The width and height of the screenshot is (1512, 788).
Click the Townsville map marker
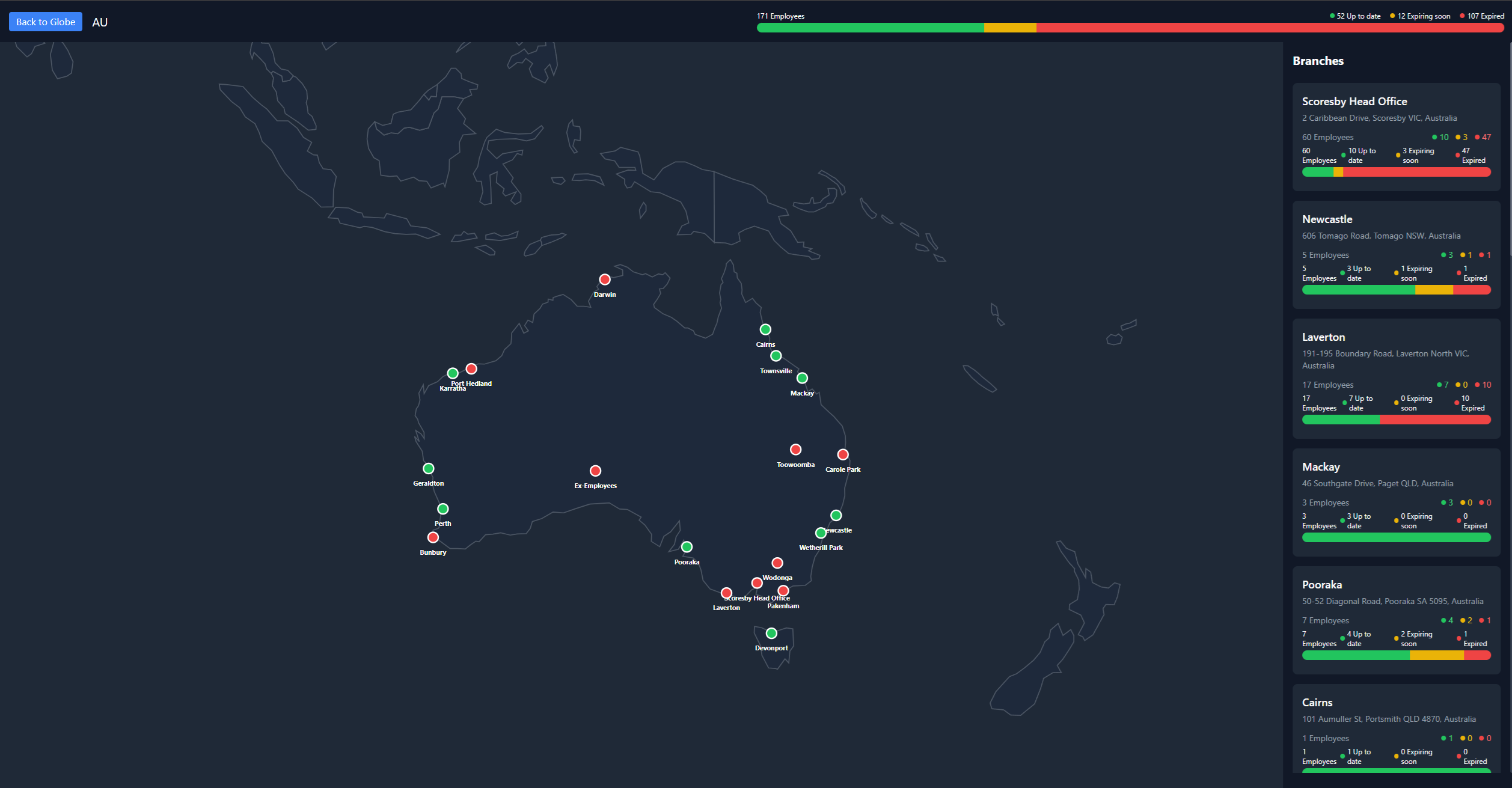click(776, 356)
